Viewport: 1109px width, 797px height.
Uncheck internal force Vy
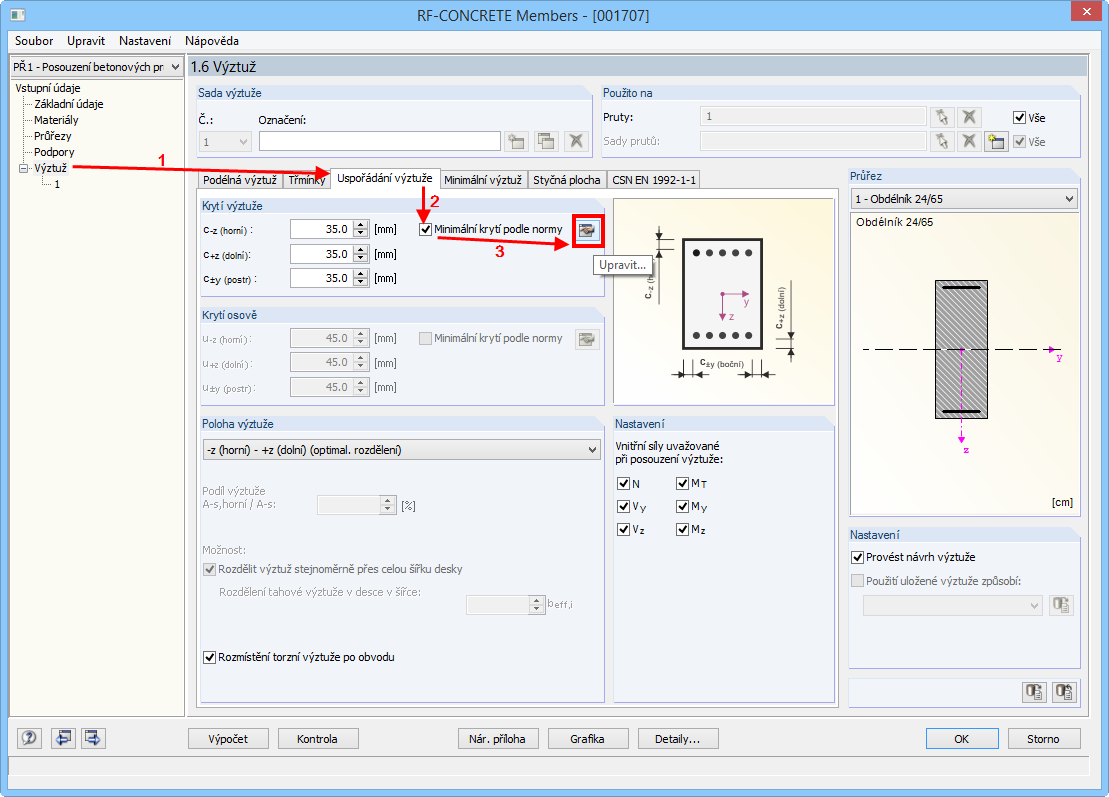[623, 506]
